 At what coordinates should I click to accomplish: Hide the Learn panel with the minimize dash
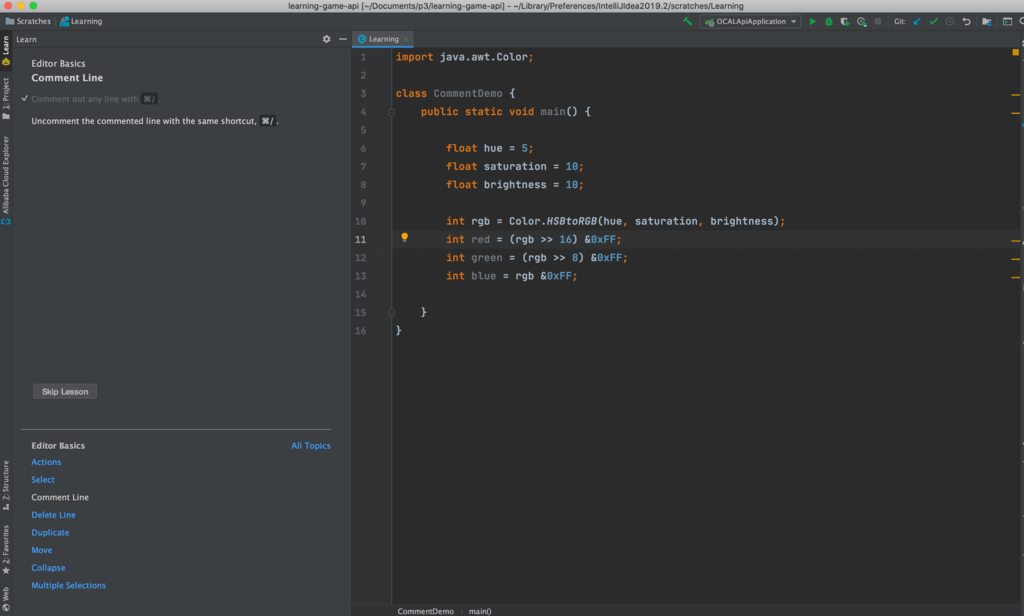pyautogui.click(x=342, y=39)
